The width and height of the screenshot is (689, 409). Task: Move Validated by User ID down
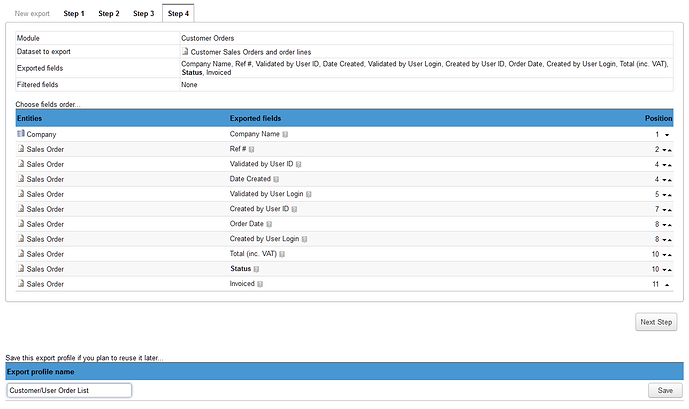(665, 165)
